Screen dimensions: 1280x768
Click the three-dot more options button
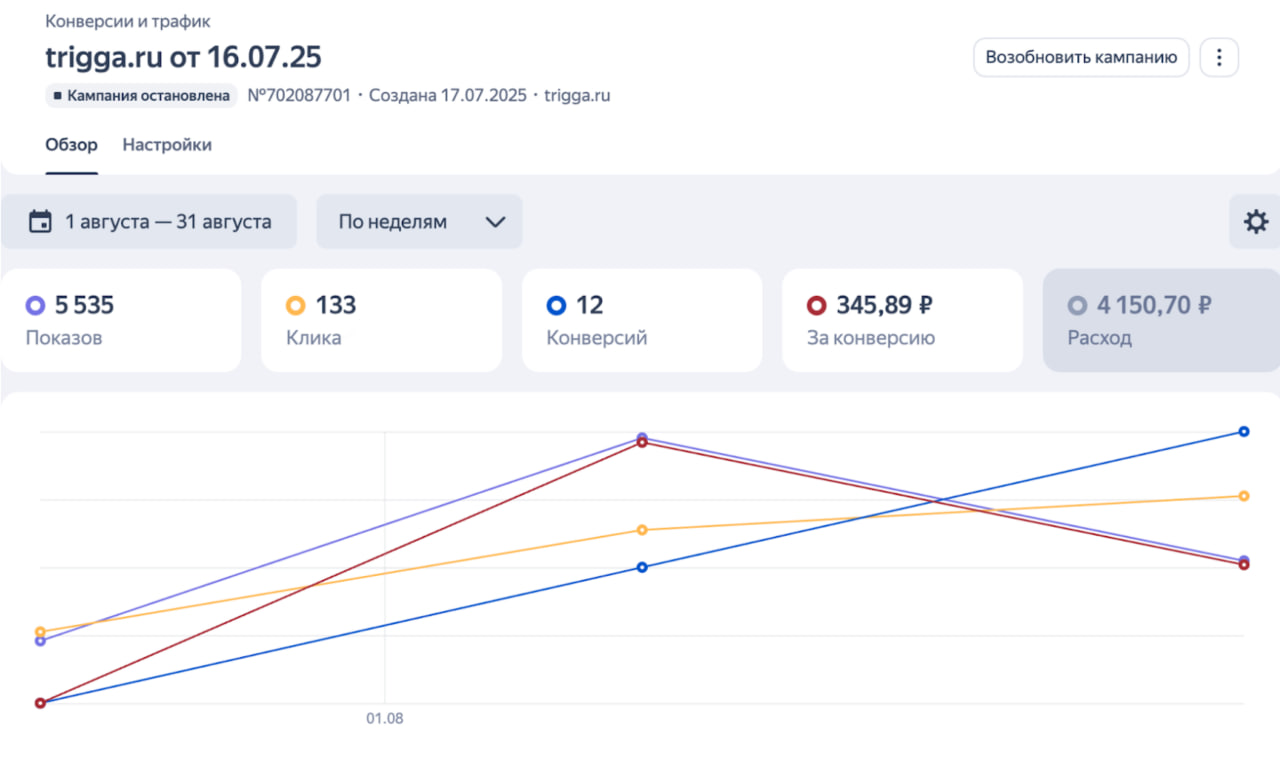pos(1218,58)
